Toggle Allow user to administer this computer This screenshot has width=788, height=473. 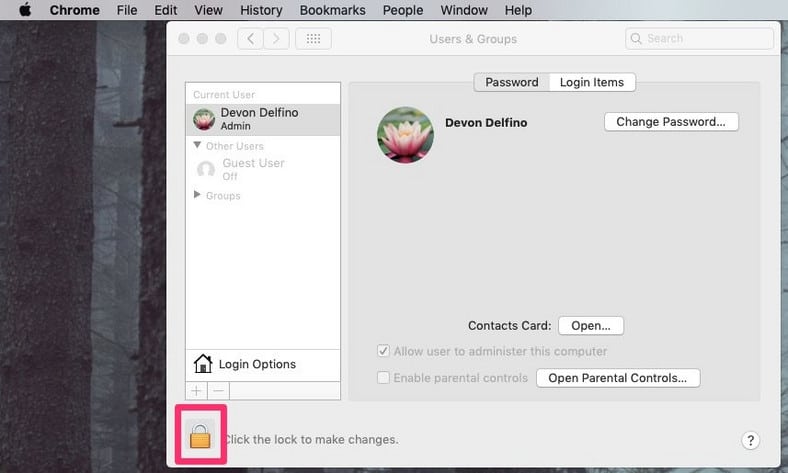383,351
